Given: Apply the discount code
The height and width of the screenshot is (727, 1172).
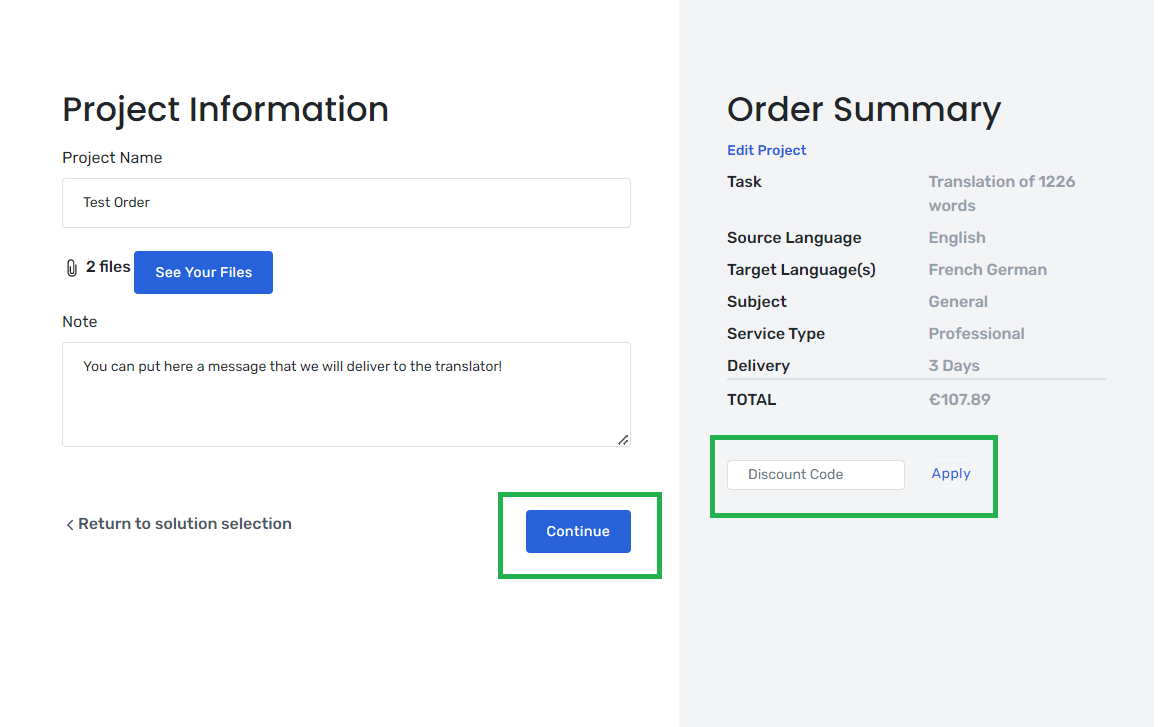Looking at the screenshot, I should click(x=951, y=474).
